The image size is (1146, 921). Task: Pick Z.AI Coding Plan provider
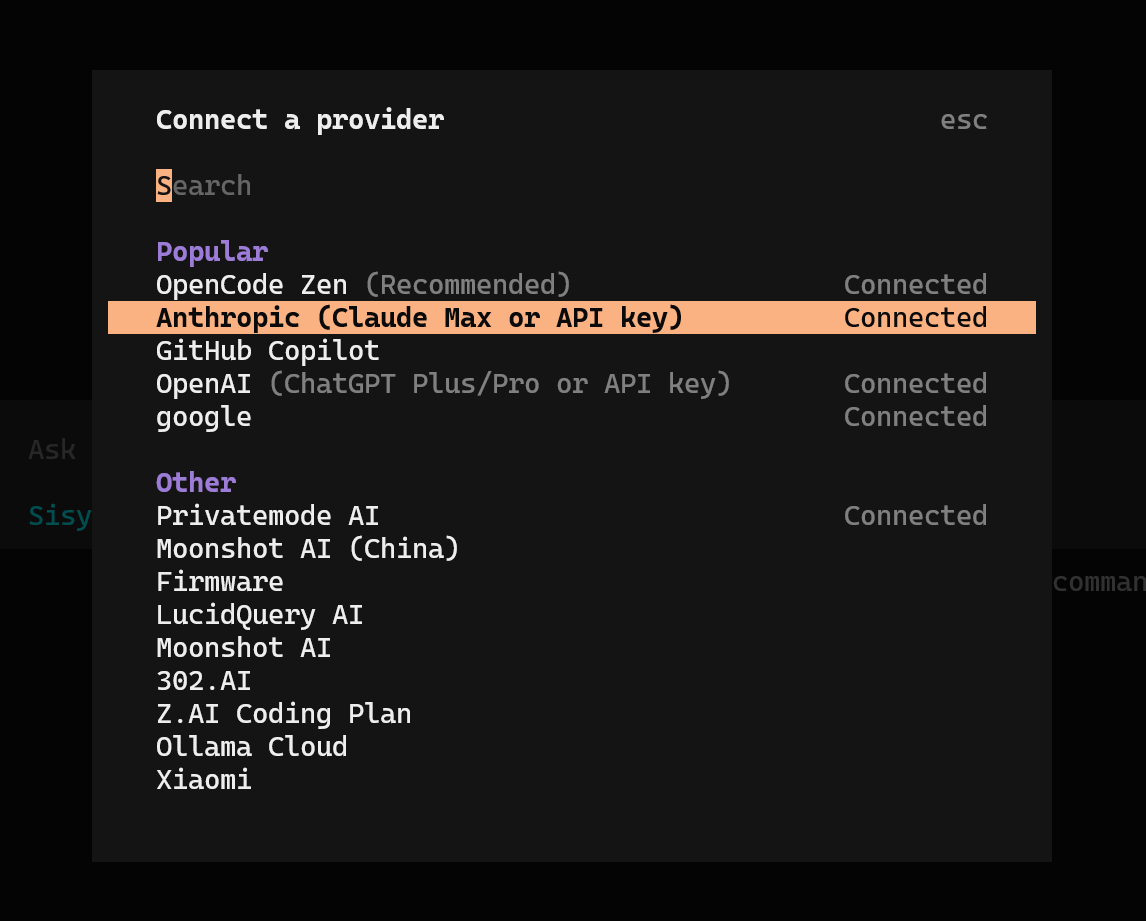[572, 713]
